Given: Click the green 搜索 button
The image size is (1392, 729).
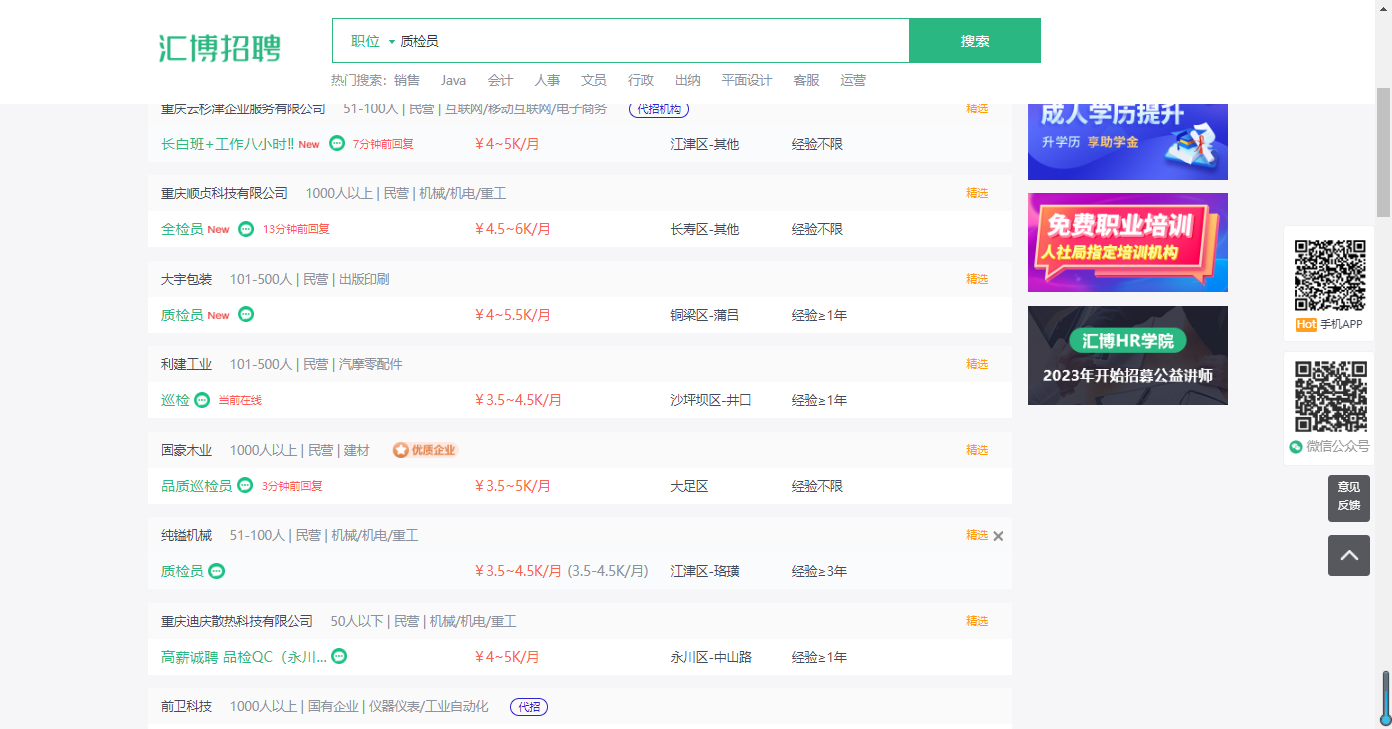Looking at the screenshot, I should (x=975, y=41).
